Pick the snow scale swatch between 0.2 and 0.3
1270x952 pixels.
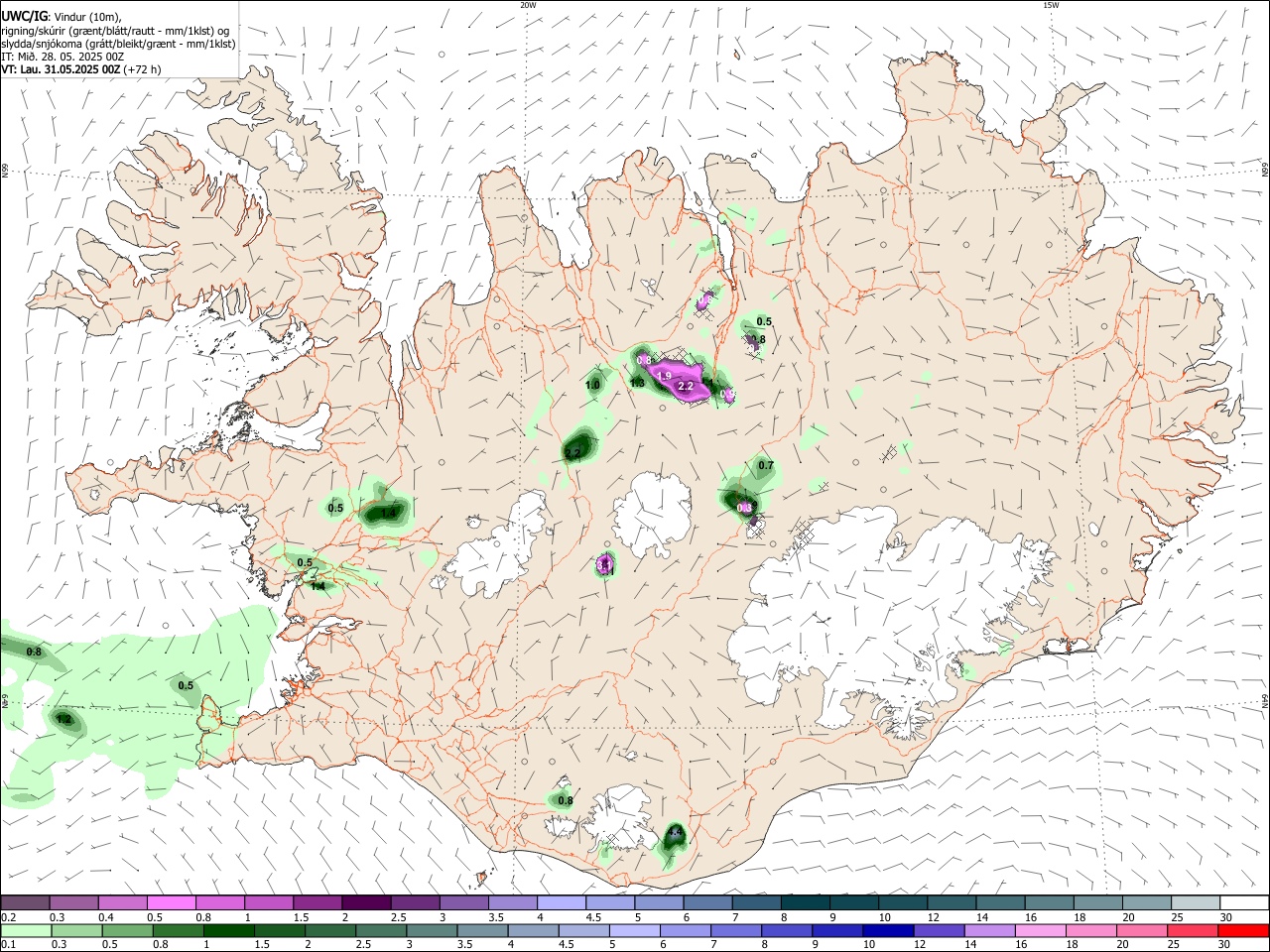coord(25,902)
